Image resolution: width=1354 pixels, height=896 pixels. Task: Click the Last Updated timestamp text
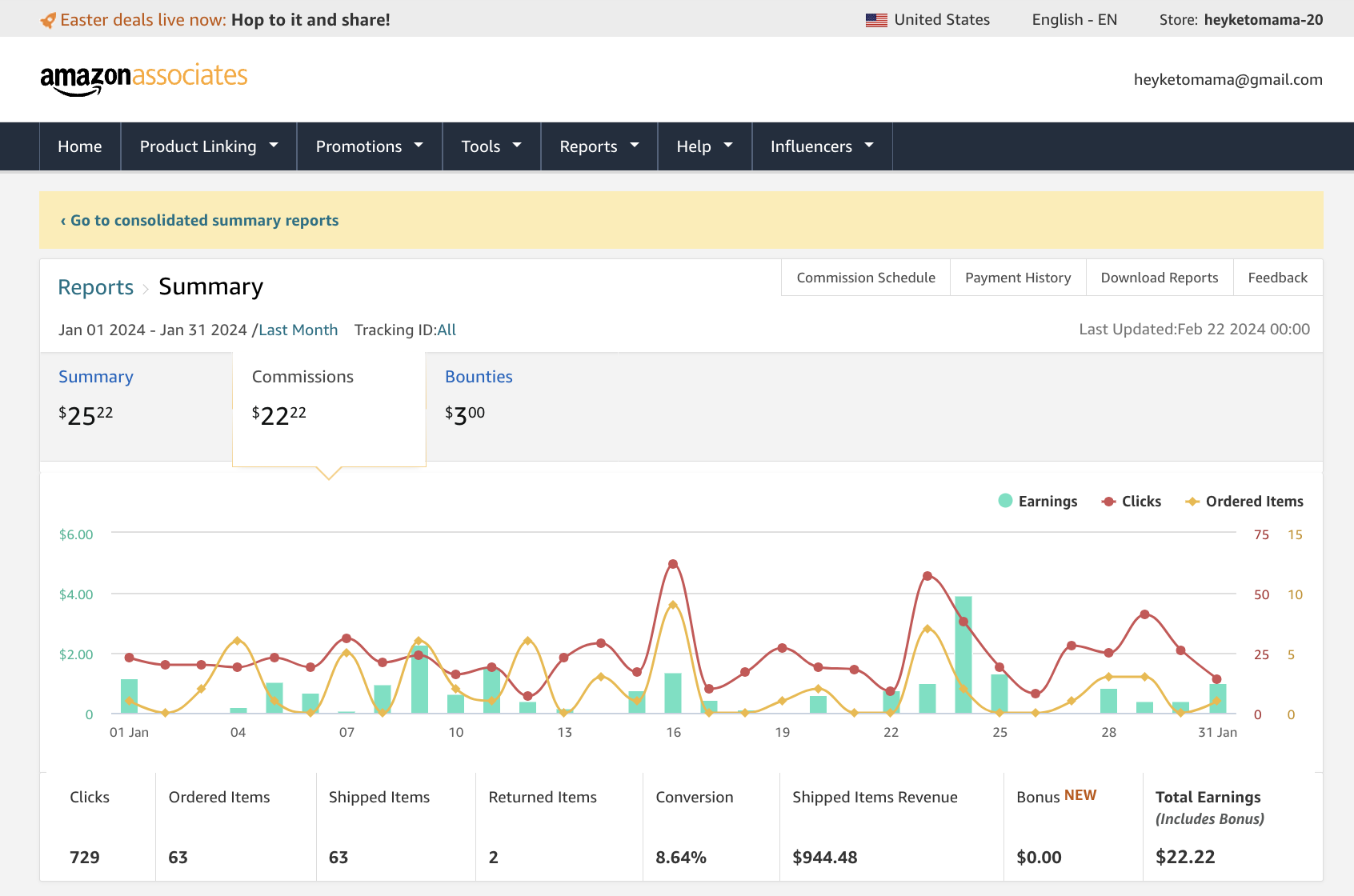point(1194,329)
